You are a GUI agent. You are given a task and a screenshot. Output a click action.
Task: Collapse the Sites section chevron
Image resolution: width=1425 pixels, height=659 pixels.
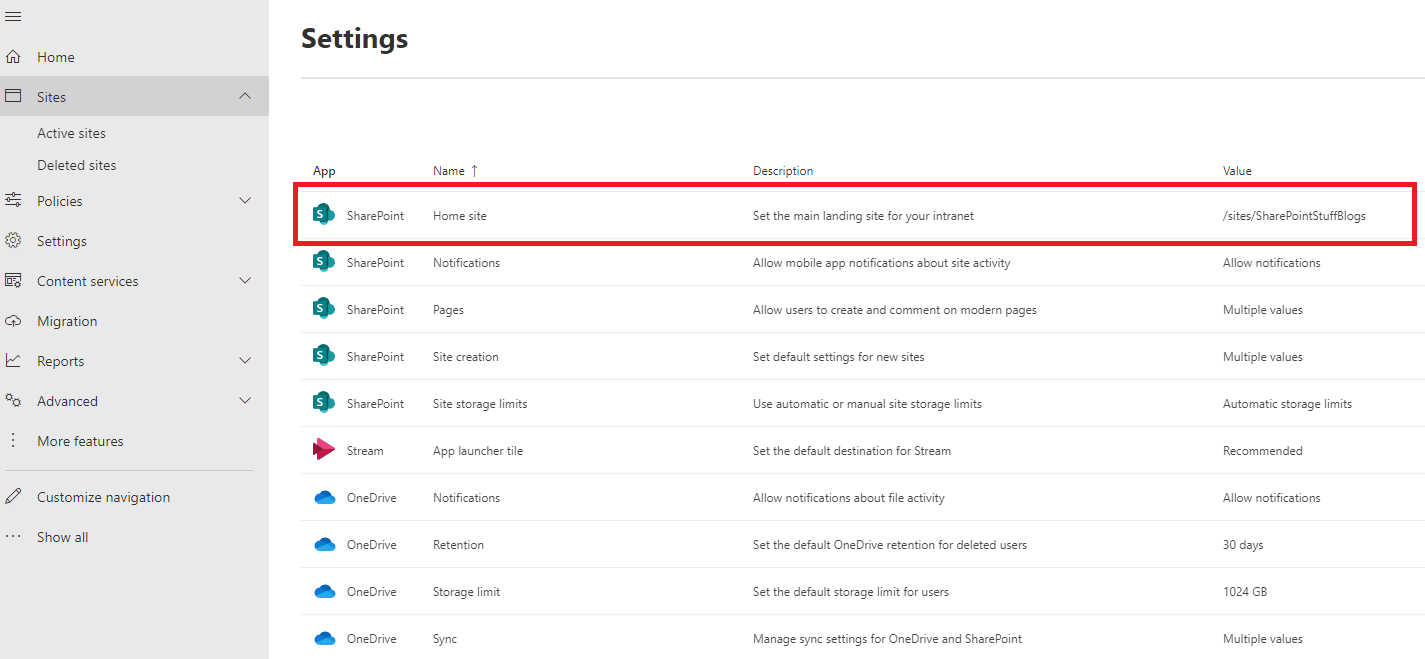(245, 95)
